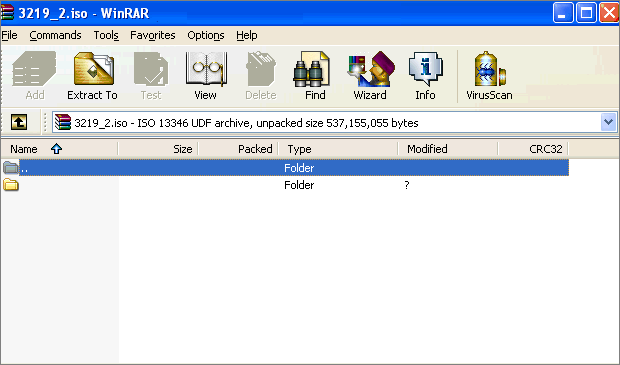Click the sort arrow in Name column
620x365 pixels.
(x=57, y=149)
